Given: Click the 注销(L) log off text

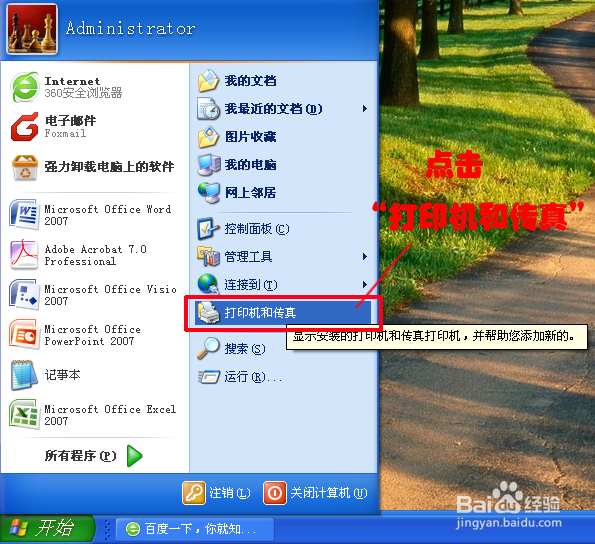Looking at the screenshot, I should coord(230,493).
